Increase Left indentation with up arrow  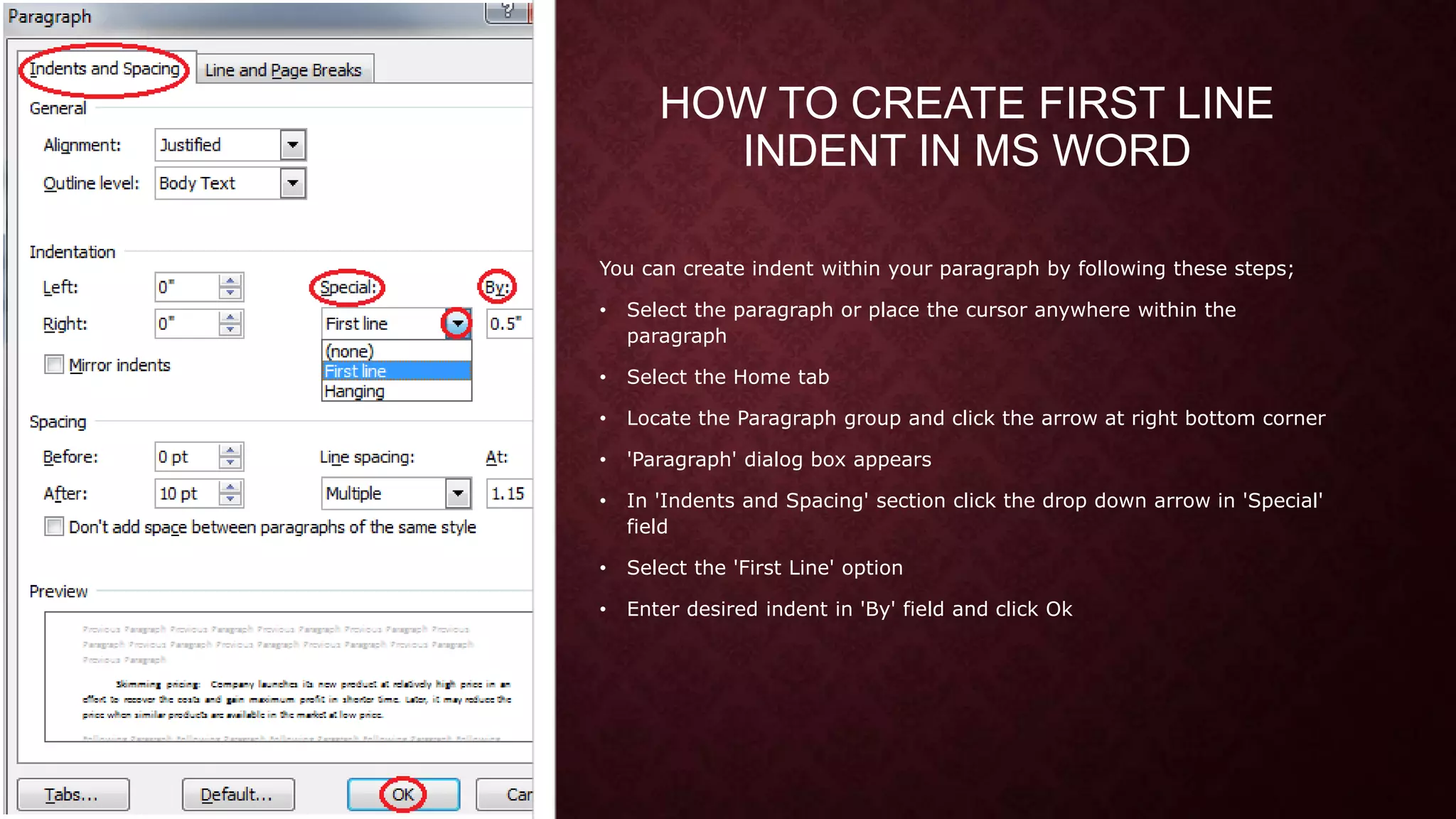[230, 281]
